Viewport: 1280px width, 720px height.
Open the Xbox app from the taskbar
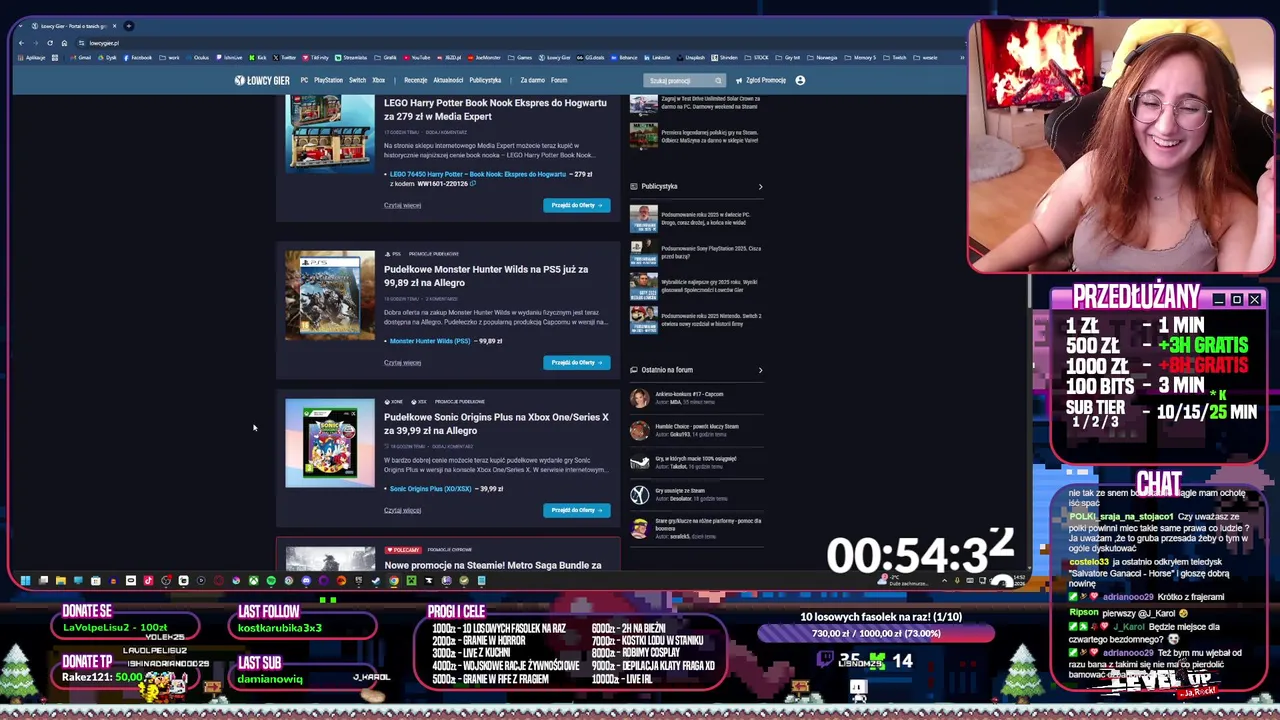(x=254, y=580)
